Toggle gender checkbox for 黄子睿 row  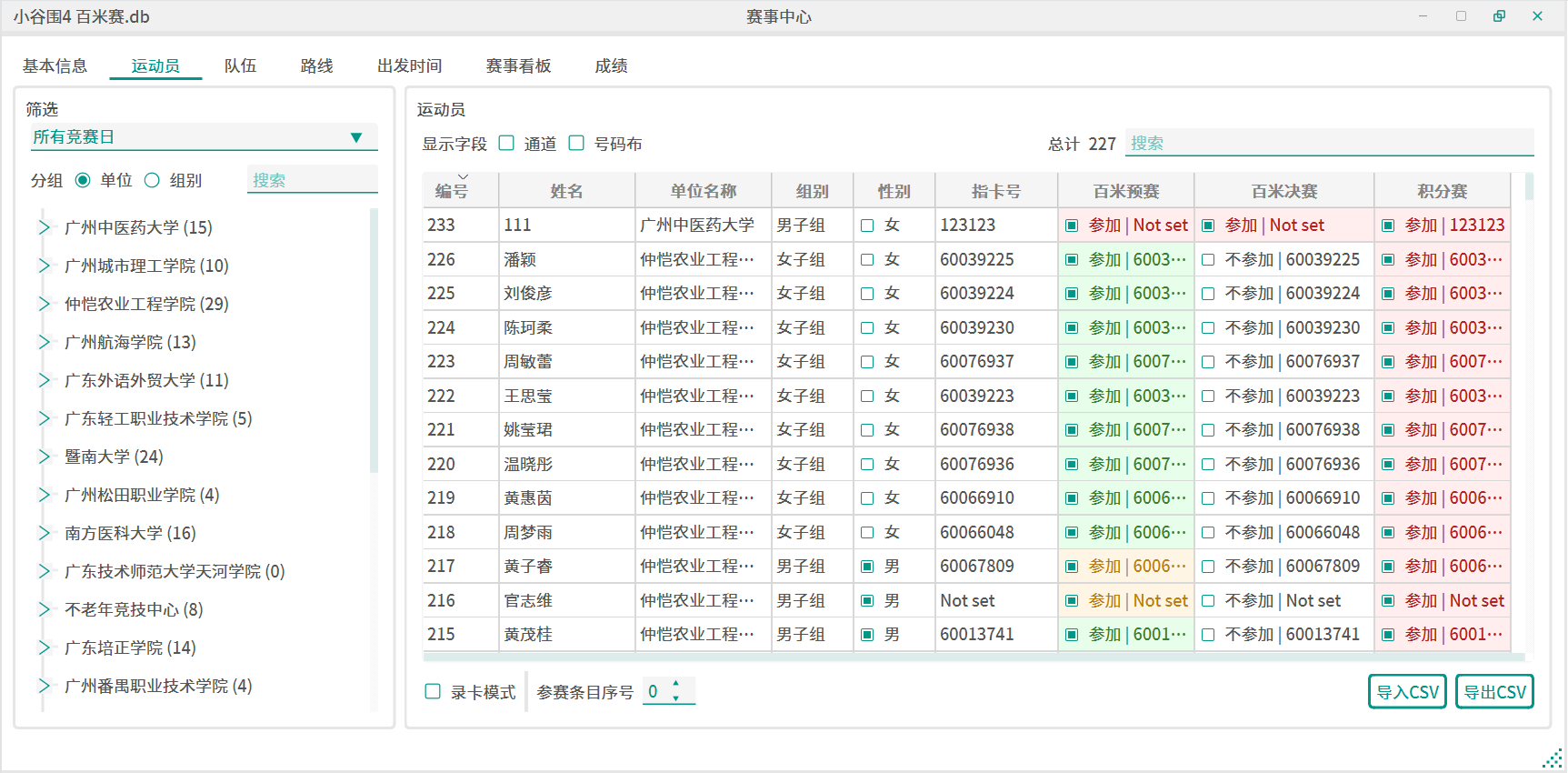click(x=867, y=567)
